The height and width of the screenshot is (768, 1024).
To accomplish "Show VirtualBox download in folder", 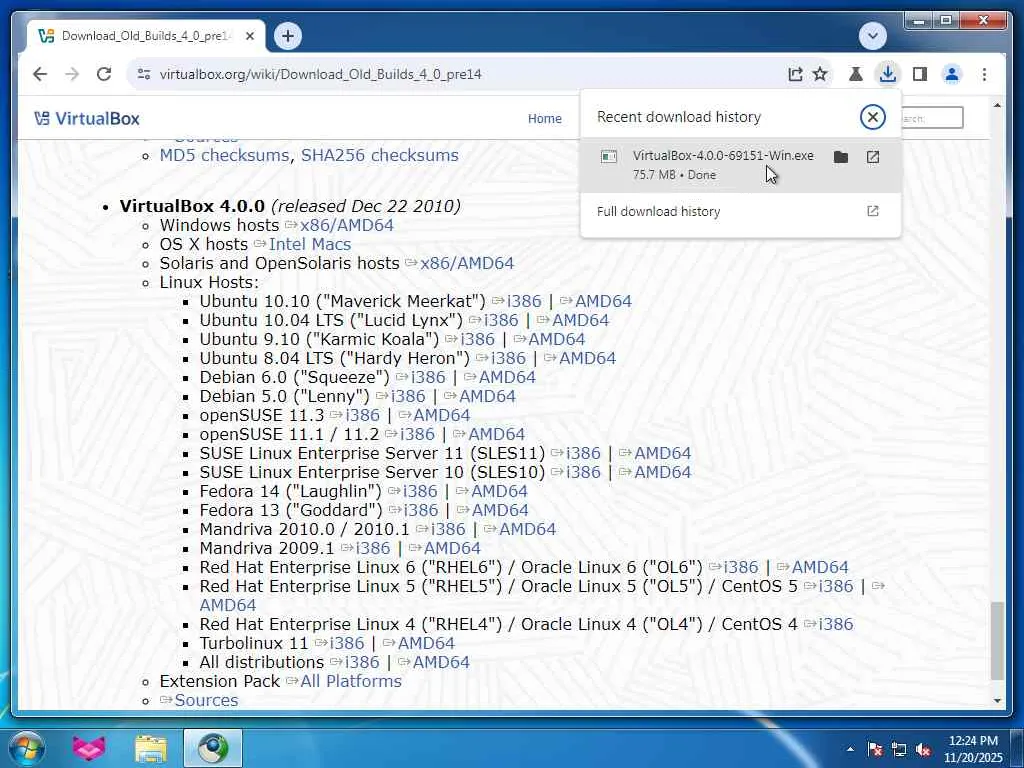I will point(841,157).
